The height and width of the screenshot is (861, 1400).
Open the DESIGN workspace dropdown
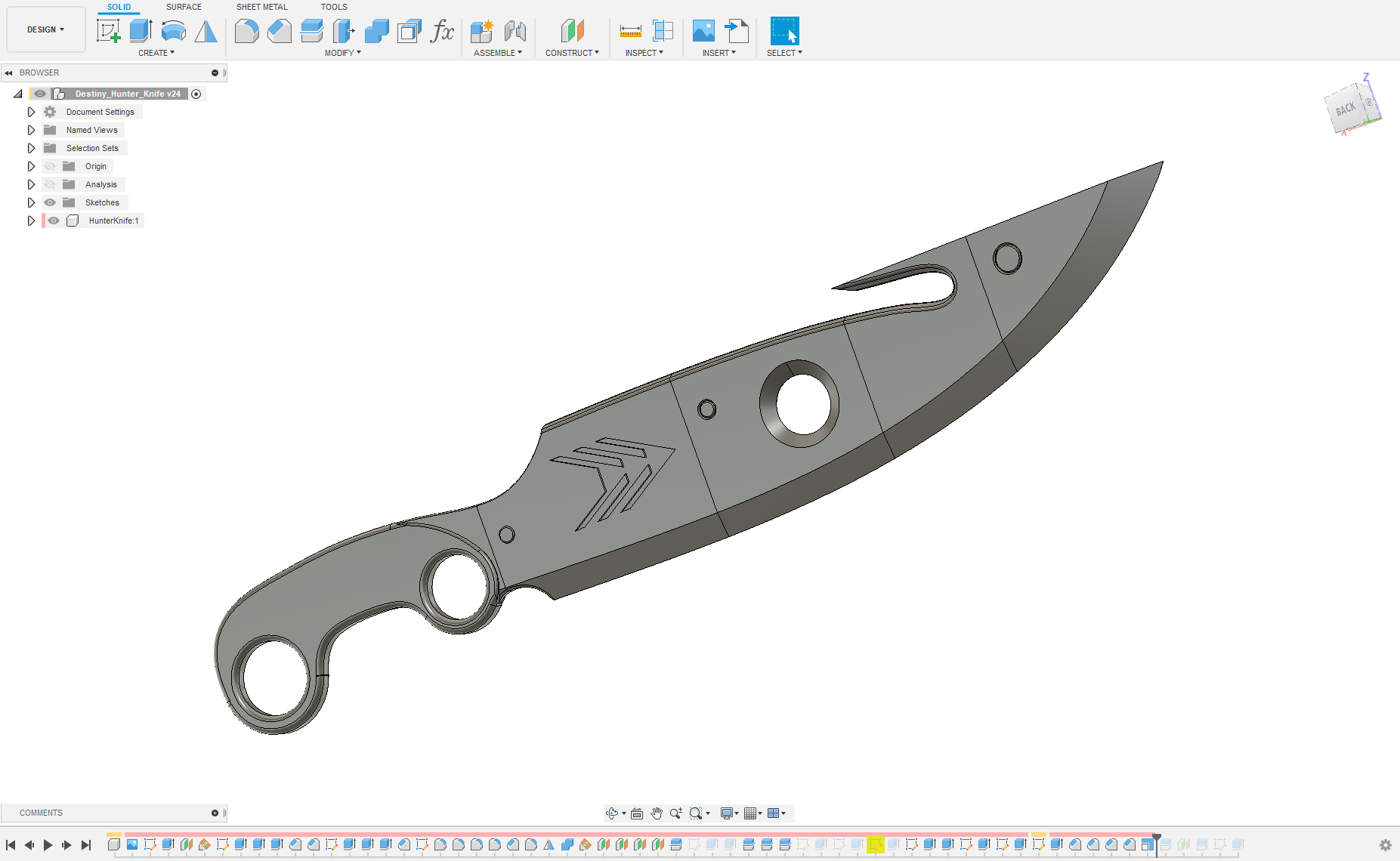45,29
